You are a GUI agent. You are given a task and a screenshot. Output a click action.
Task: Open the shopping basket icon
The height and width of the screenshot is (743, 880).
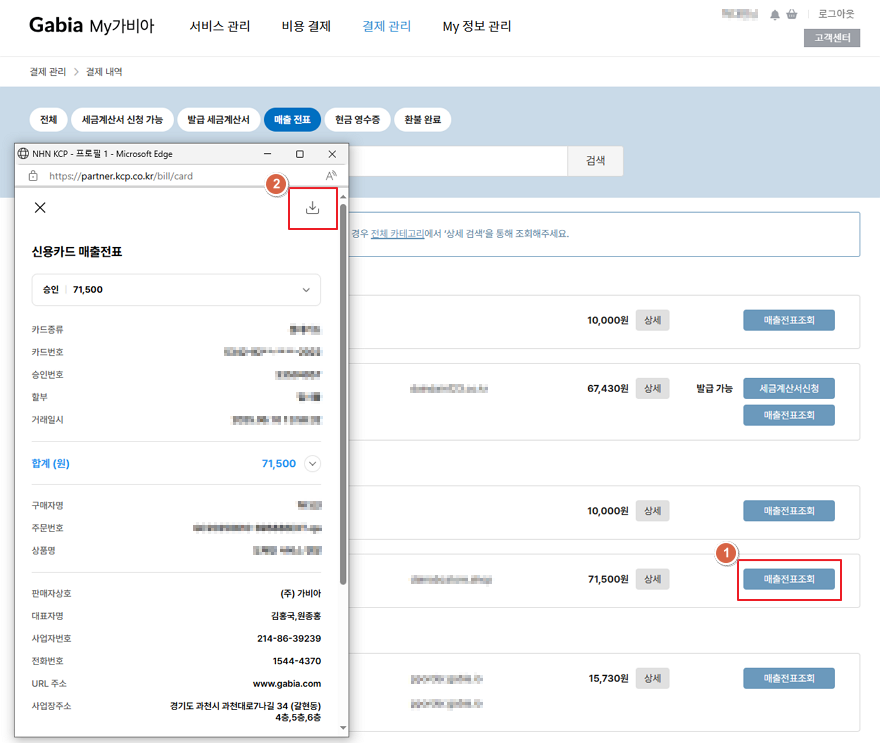click(x=791, y=15)
